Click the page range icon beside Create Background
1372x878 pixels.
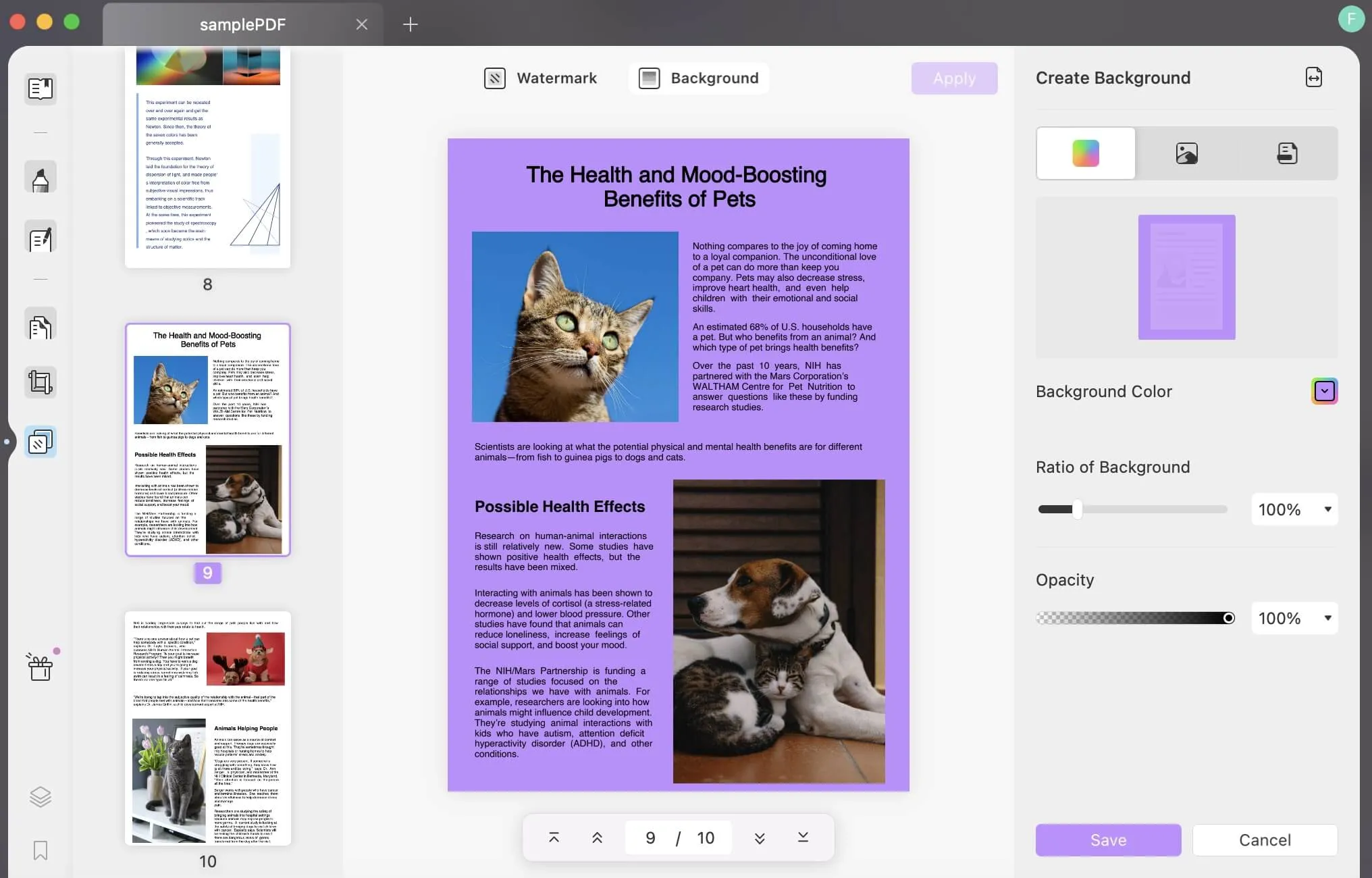[x=1313, y=78]
